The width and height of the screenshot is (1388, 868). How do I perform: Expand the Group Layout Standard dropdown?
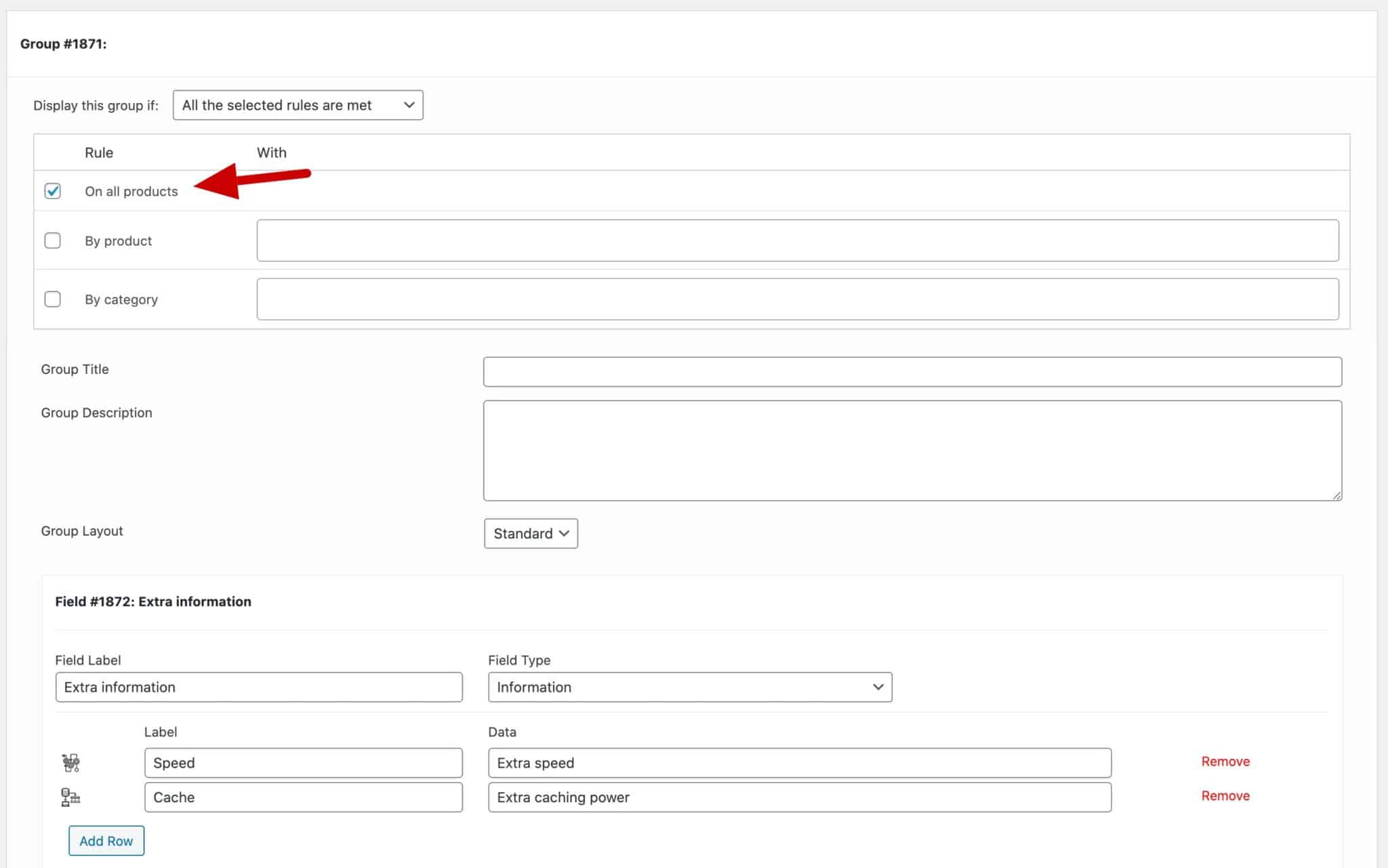531,534
